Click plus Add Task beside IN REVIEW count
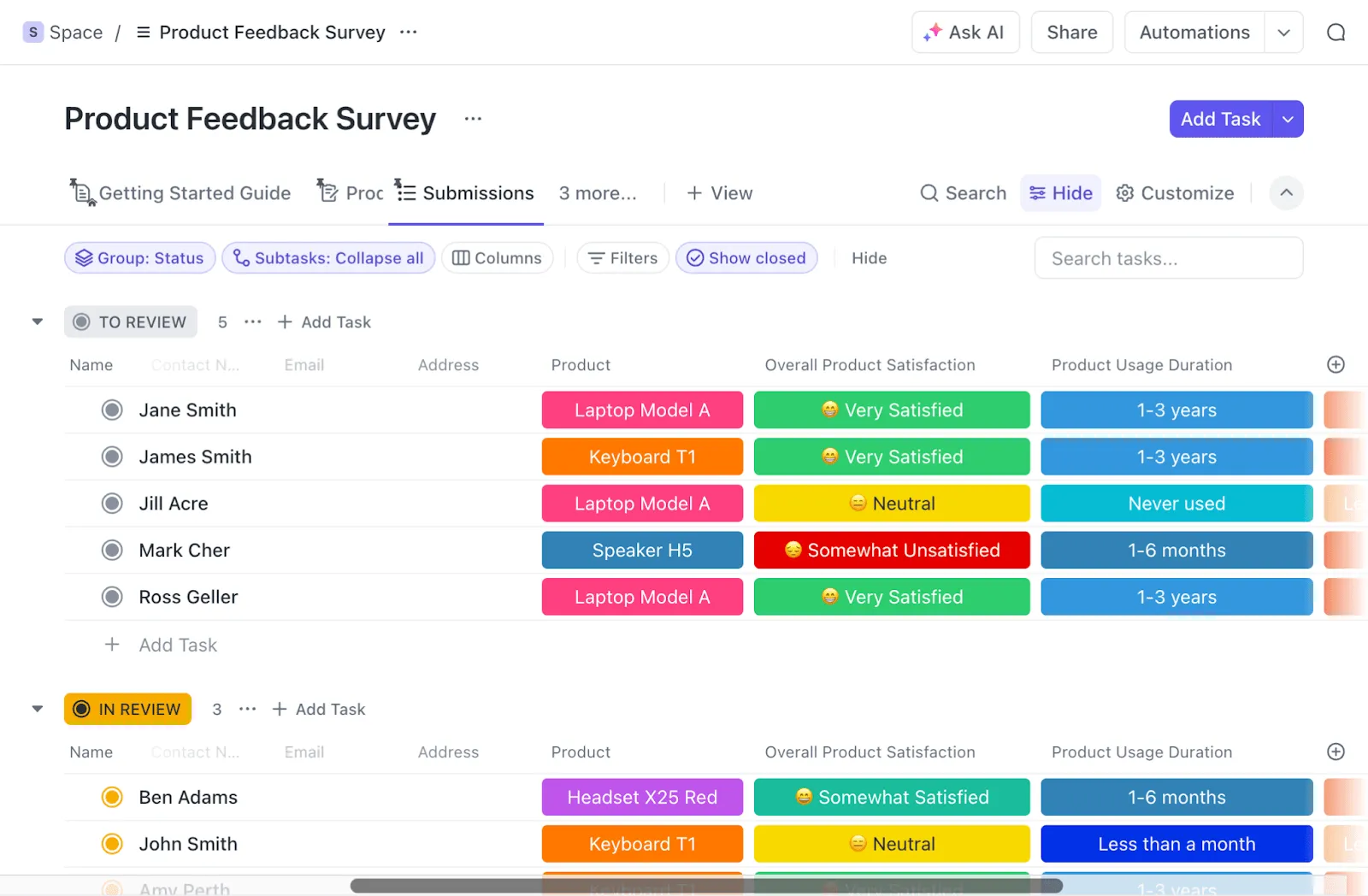Image resolution: width=1368 pixels, height=896 pixels. (319, 710)
